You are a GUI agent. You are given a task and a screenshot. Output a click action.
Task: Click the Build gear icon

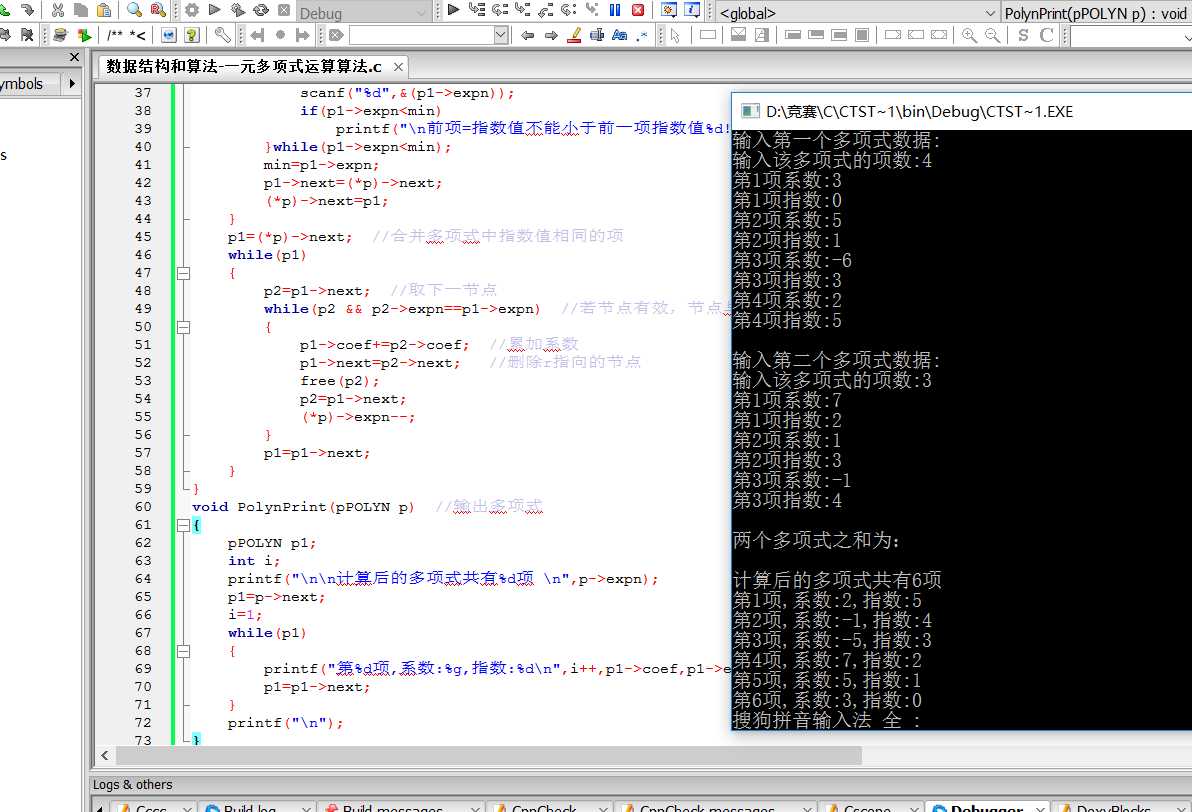click(x=192, y=10)
